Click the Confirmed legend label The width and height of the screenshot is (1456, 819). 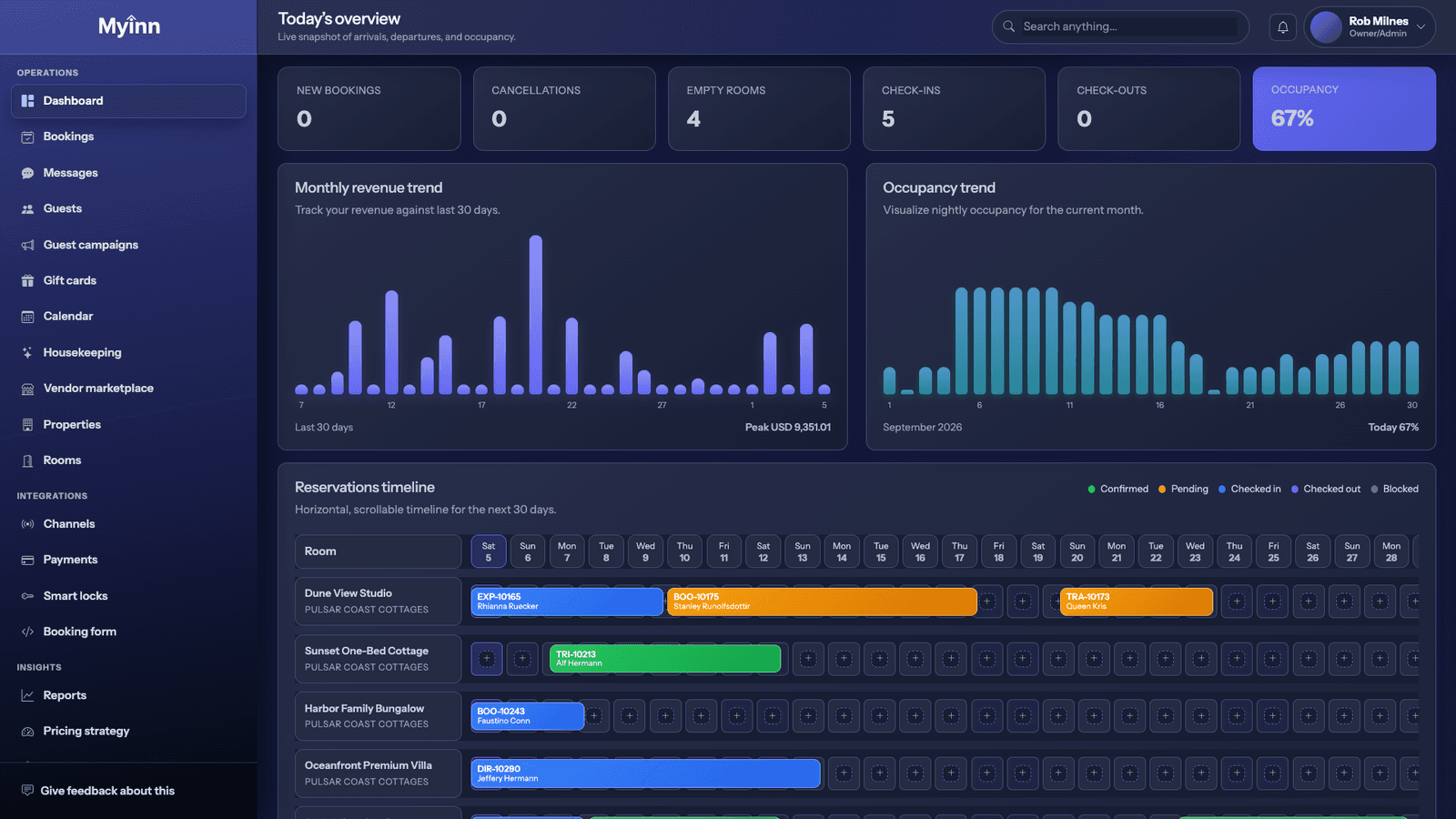tap(1124, 490)
